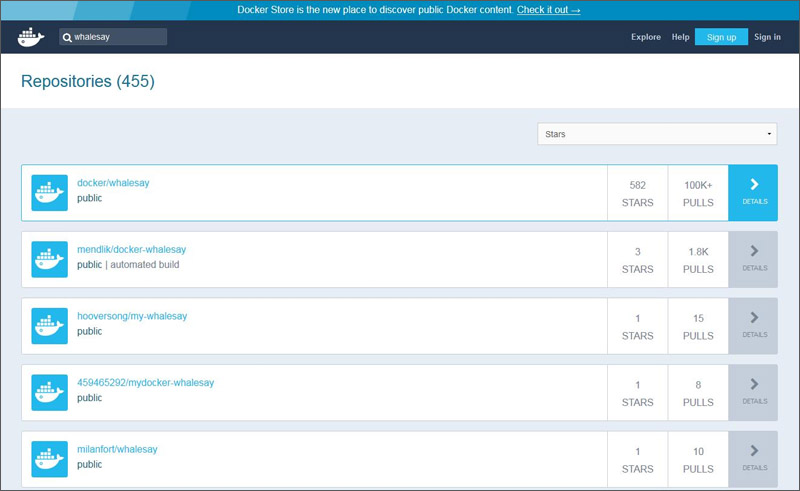The height and width of the screenshot is (491, 800).
Task: Expand the Stars sort dropdown
Action: pyautogui.click(x=656, y=134)
